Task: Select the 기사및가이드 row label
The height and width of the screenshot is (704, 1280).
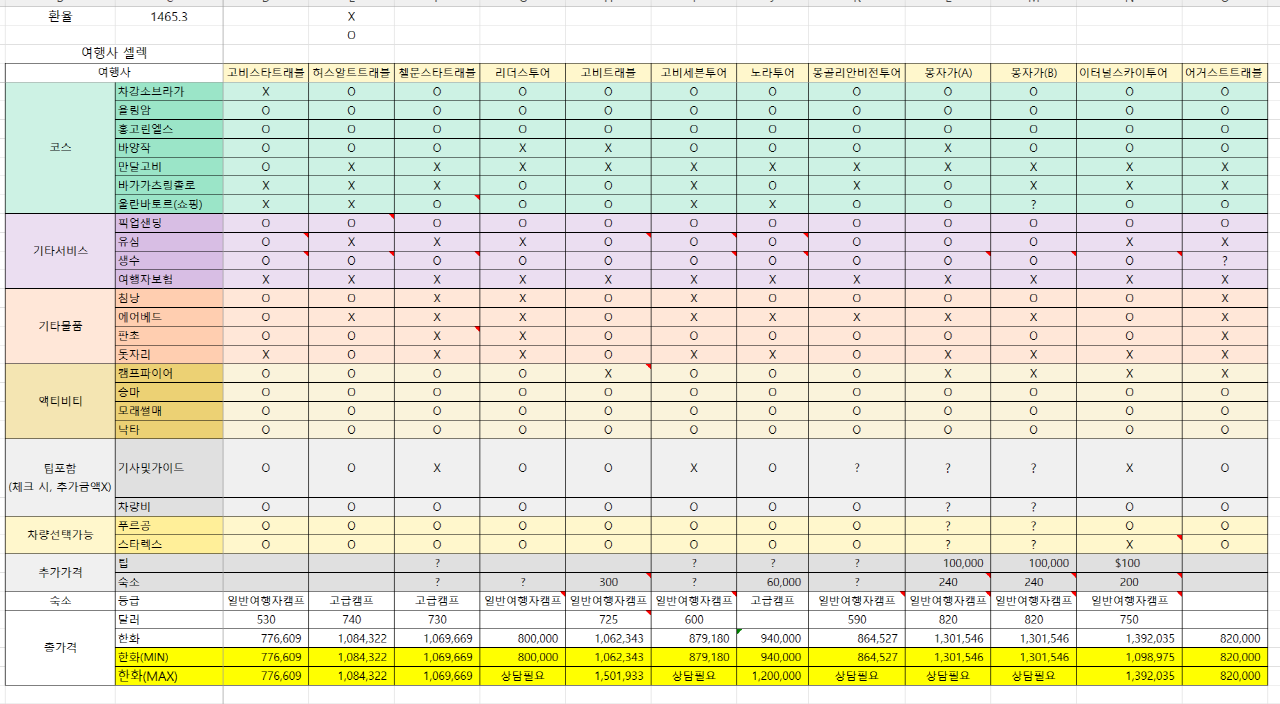Action: [168, 468]
